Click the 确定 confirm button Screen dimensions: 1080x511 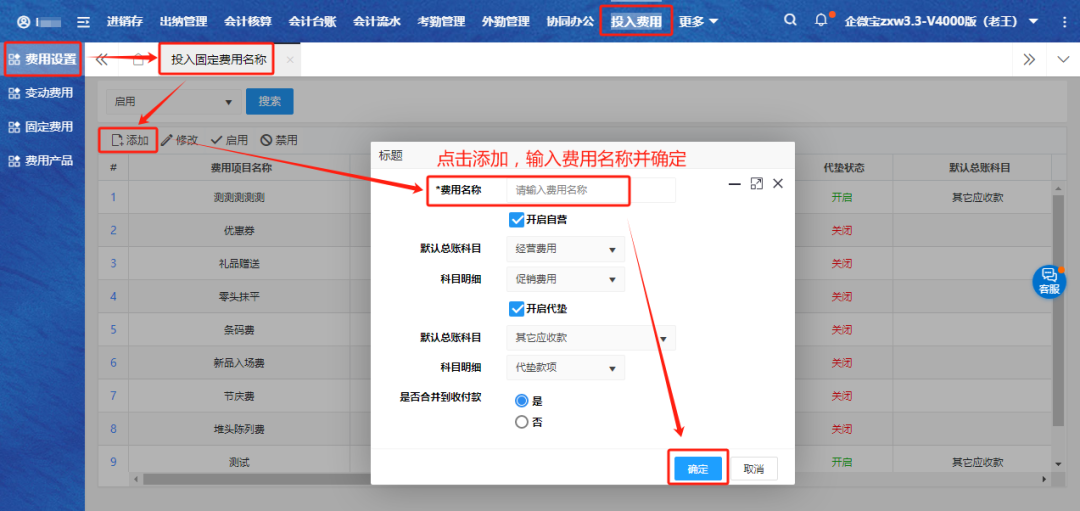tap(697, 469)
